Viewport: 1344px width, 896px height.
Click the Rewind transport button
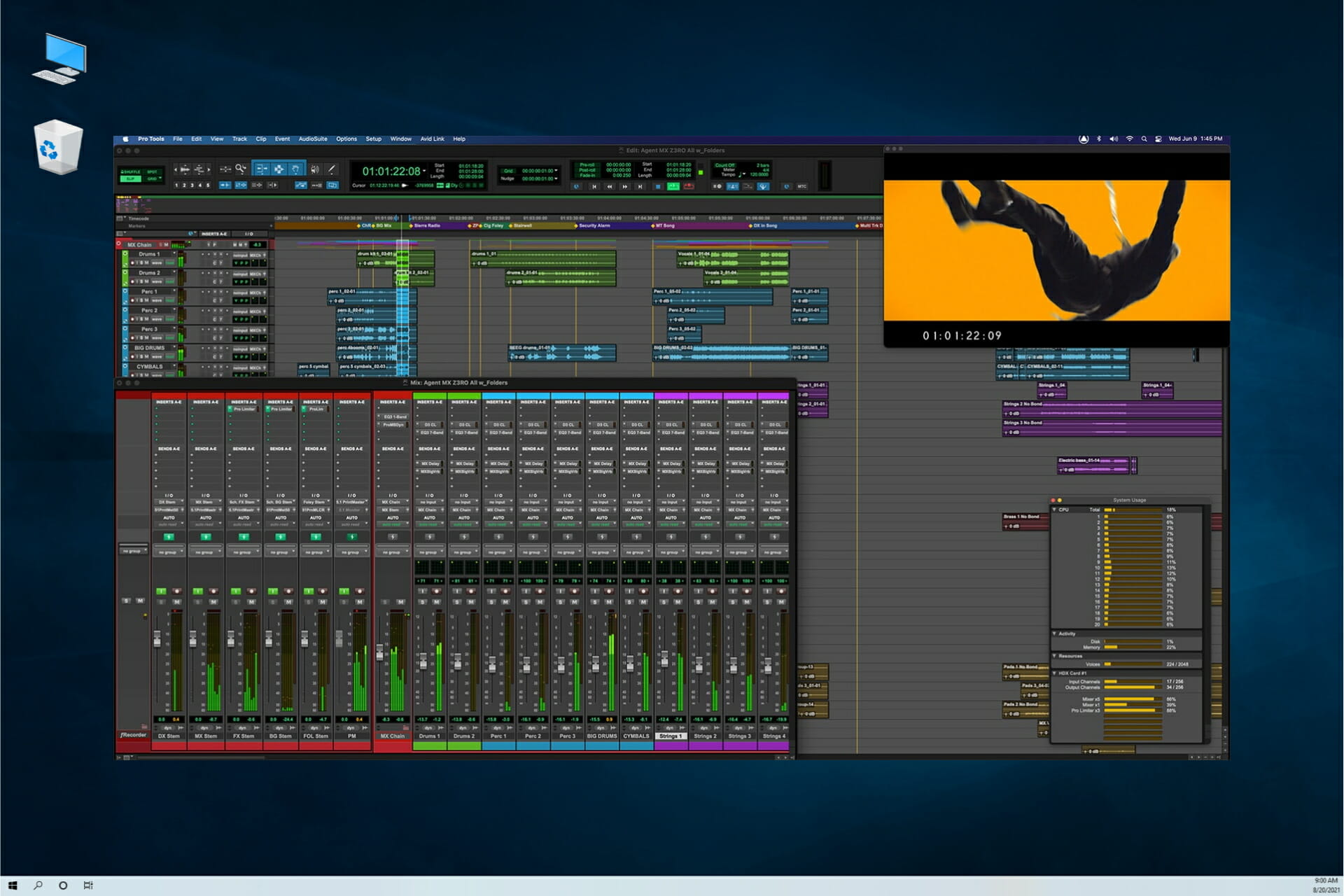[x=609, y=186]
